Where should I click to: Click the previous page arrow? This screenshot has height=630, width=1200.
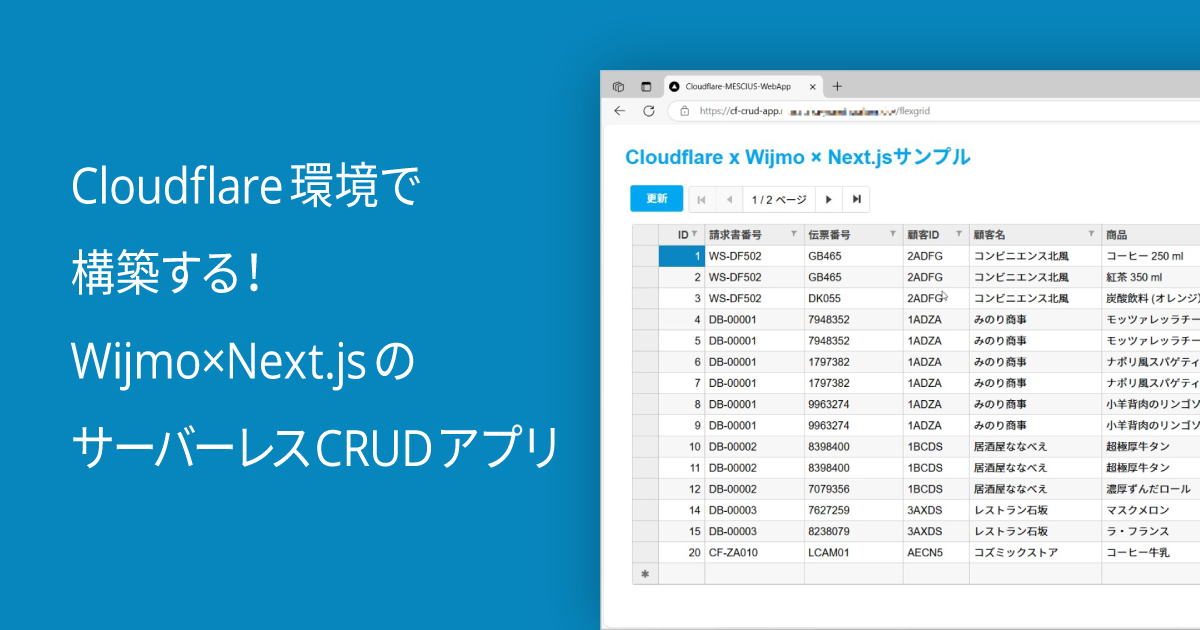pyautogui.click(x=729, y=199)
